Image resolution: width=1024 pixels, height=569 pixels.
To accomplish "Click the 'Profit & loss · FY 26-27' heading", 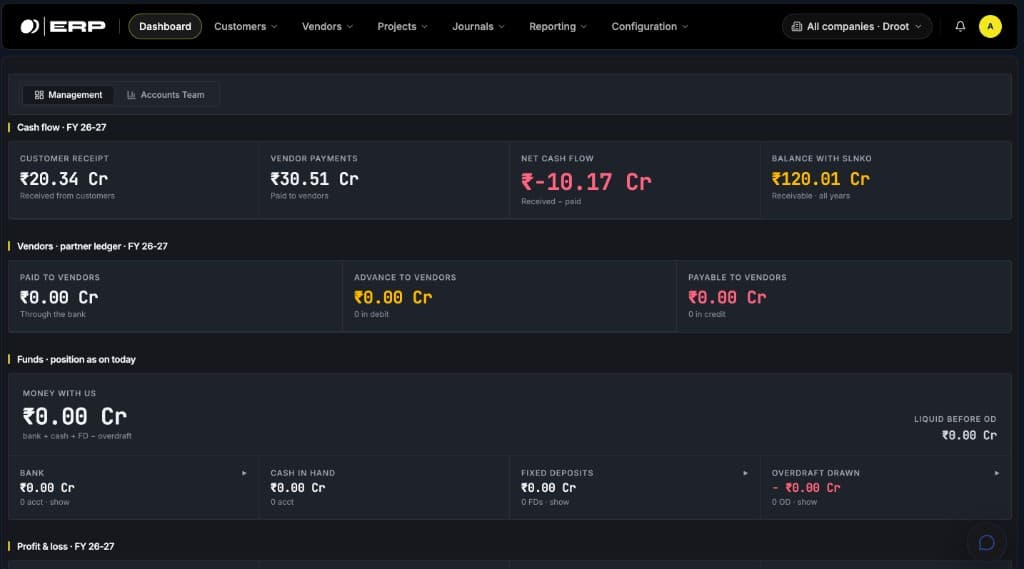I will [65, 546].
